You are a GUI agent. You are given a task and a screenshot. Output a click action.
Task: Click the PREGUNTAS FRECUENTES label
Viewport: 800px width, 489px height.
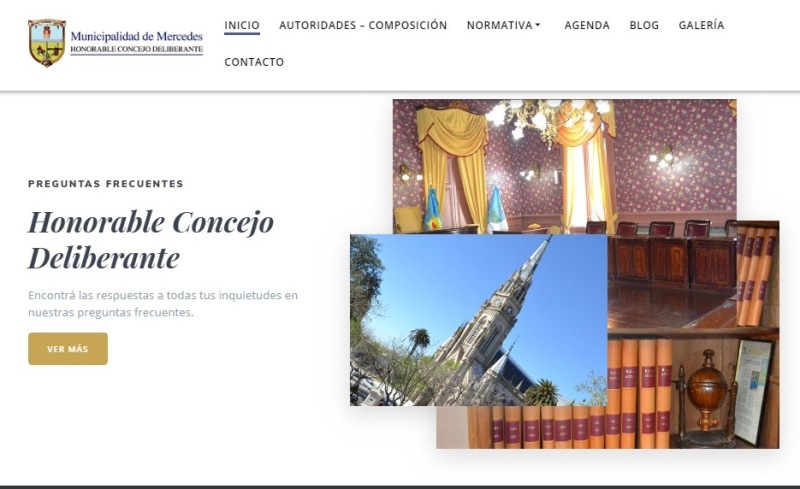(x=106, y=184)
